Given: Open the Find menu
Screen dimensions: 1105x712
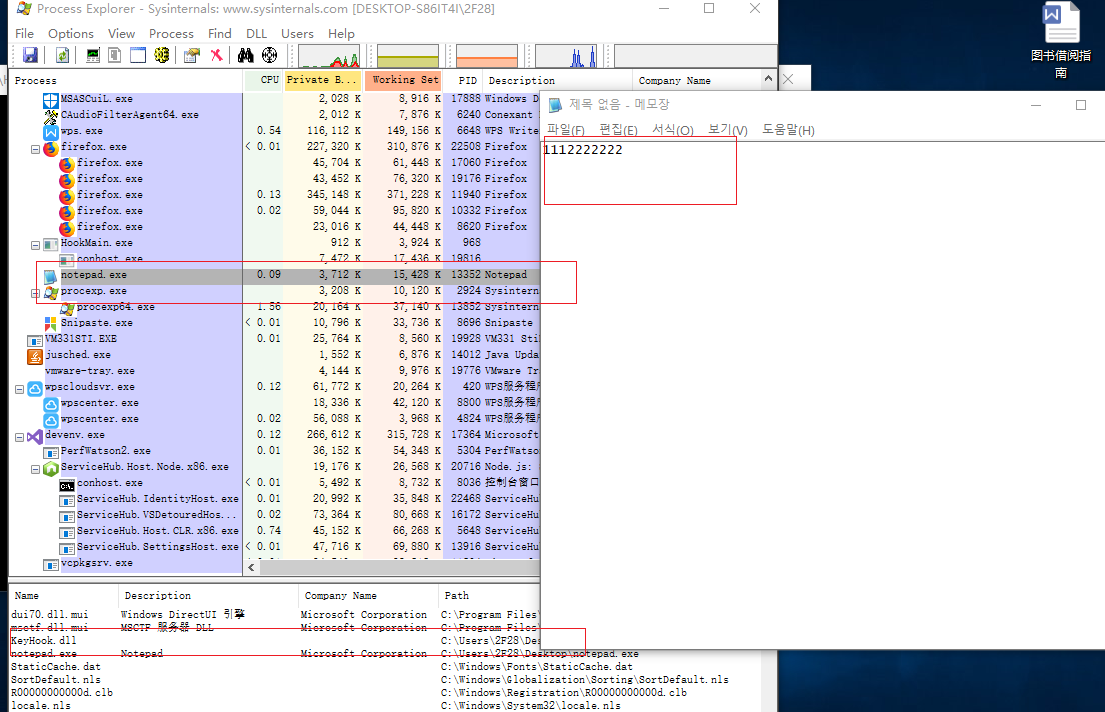Looking at the screenshot, I should tap(220, 33).
